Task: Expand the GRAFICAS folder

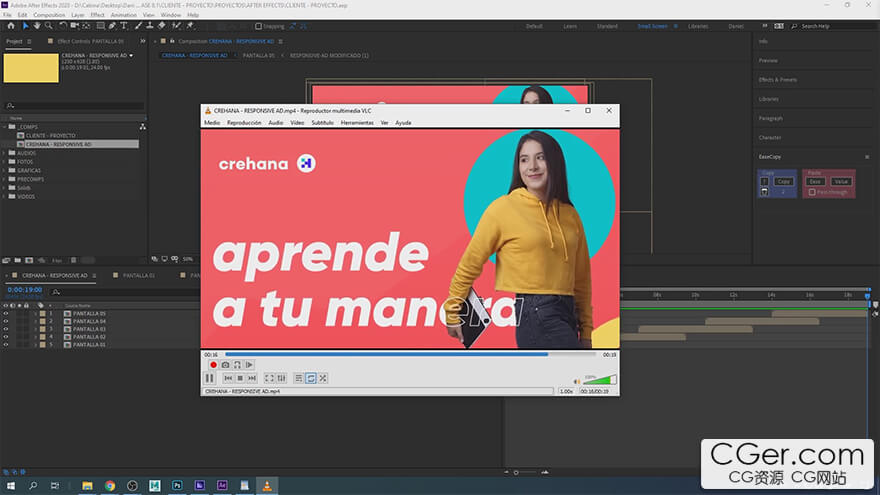Action: [4, 170]
